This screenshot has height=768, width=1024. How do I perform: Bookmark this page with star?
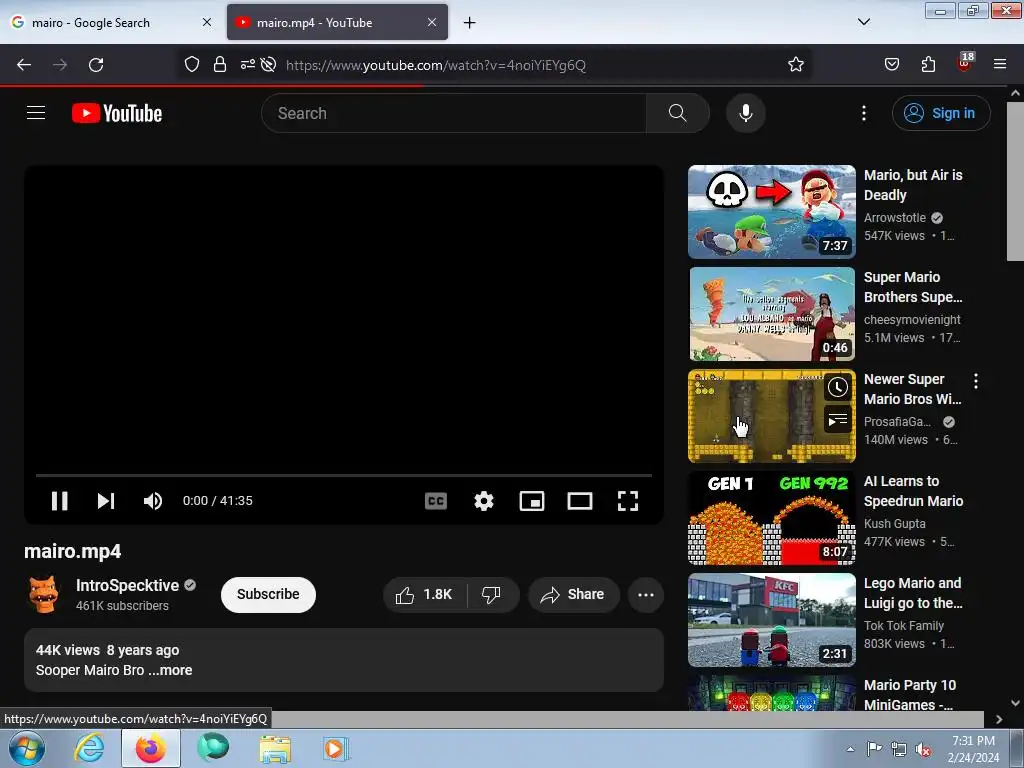click(795, 65)
